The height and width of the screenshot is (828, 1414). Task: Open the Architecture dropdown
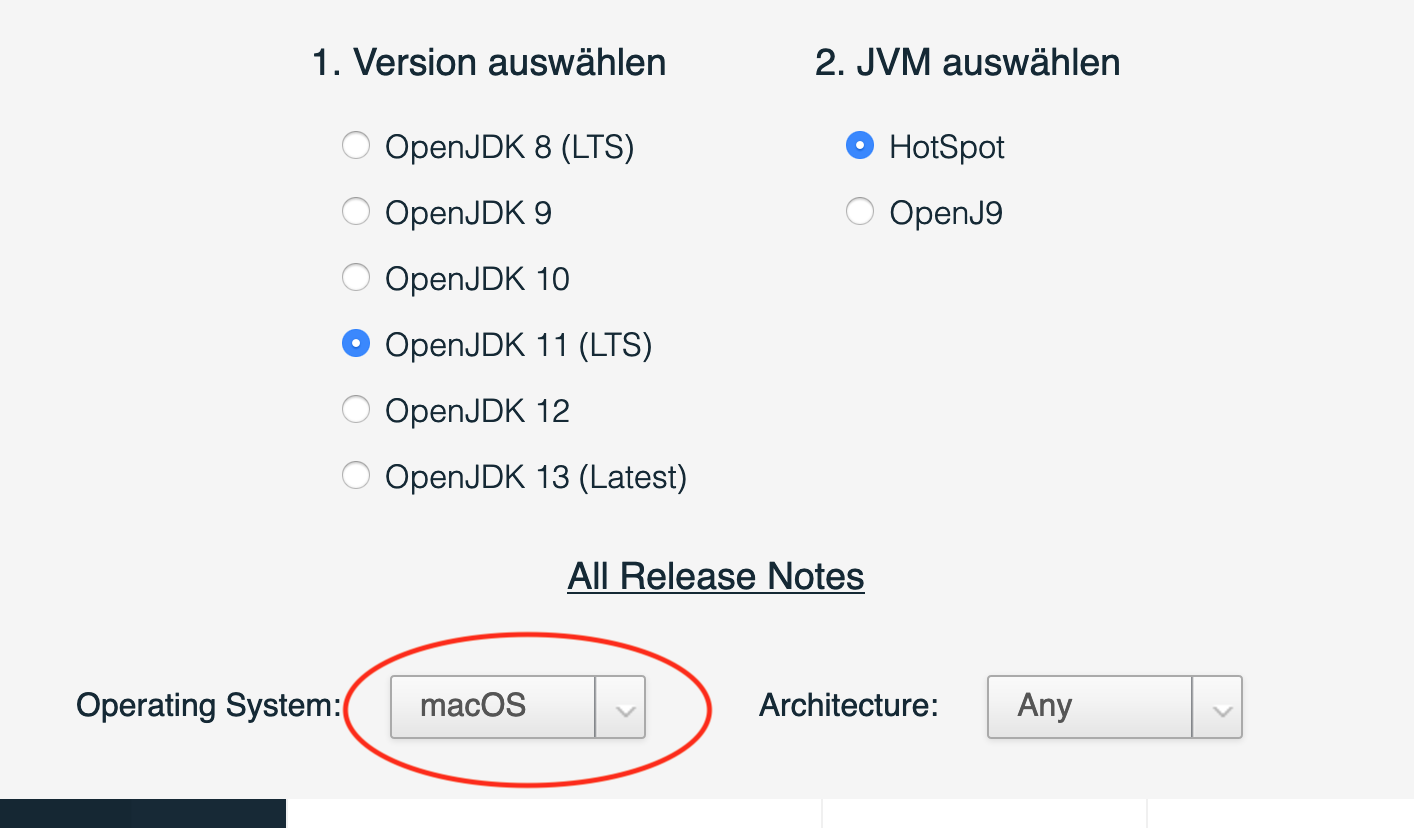(1089, 706)
